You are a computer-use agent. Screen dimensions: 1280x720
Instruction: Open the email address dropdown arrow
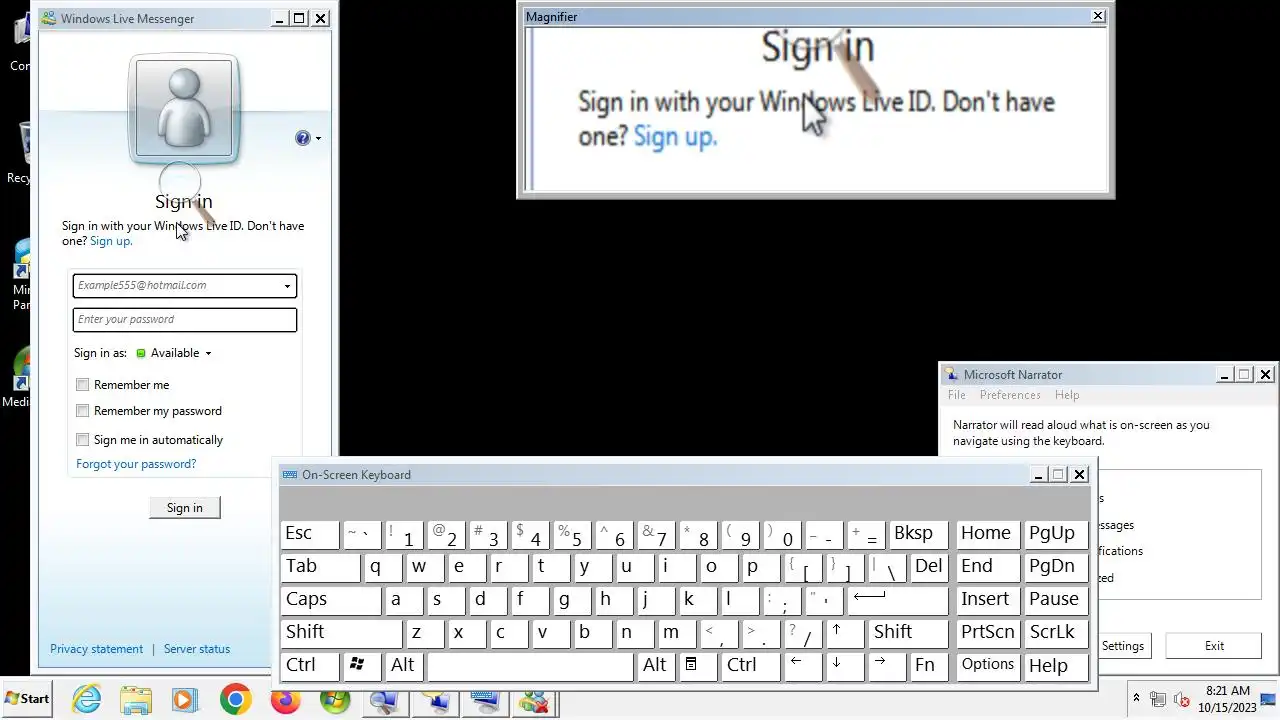pyautogui.click(x=287, y=286)
